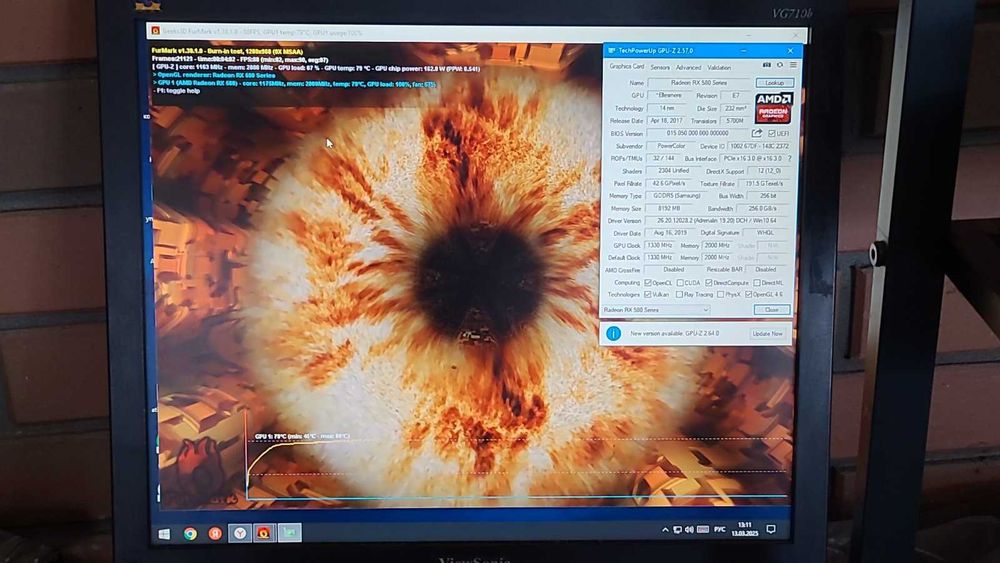This screenshot has height=563, width=1000.
Task: Switch to the Sensors tab
Action: click(660, 67)
